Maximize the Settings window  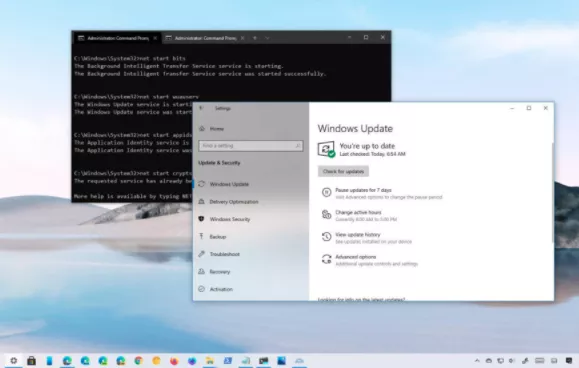pos(529,108)
